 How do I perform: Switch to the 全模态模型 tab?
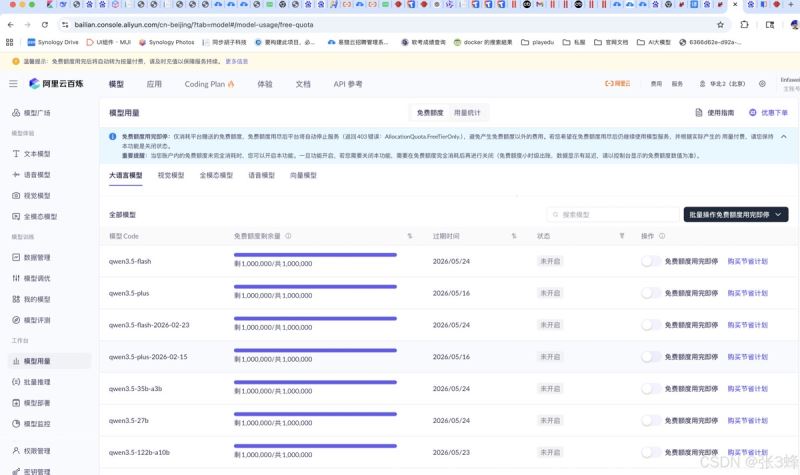[x=216, y=175]
